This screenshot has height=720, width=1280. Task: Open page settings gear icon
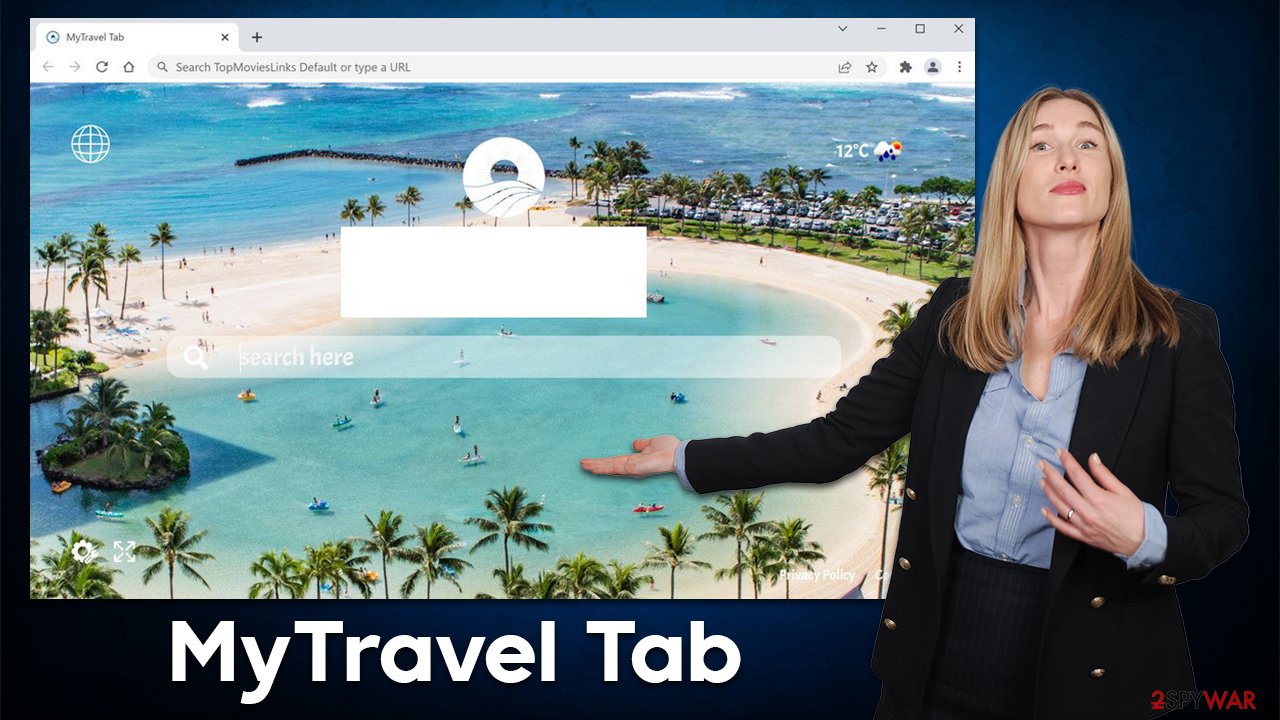[x=84, y=551]
